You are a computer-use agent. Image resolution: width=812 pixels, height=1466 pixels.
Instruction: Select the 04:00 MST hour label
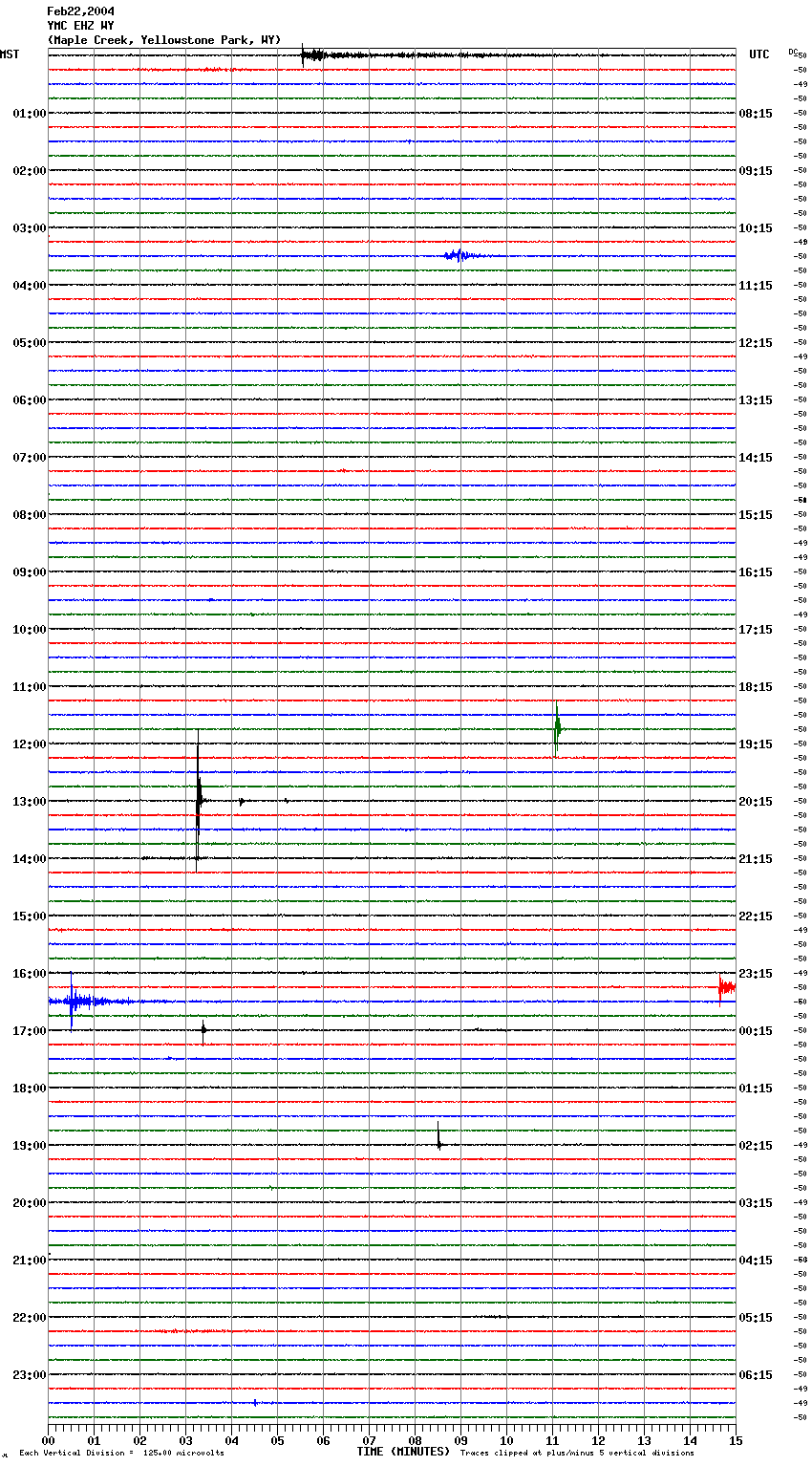pos(29,286)
